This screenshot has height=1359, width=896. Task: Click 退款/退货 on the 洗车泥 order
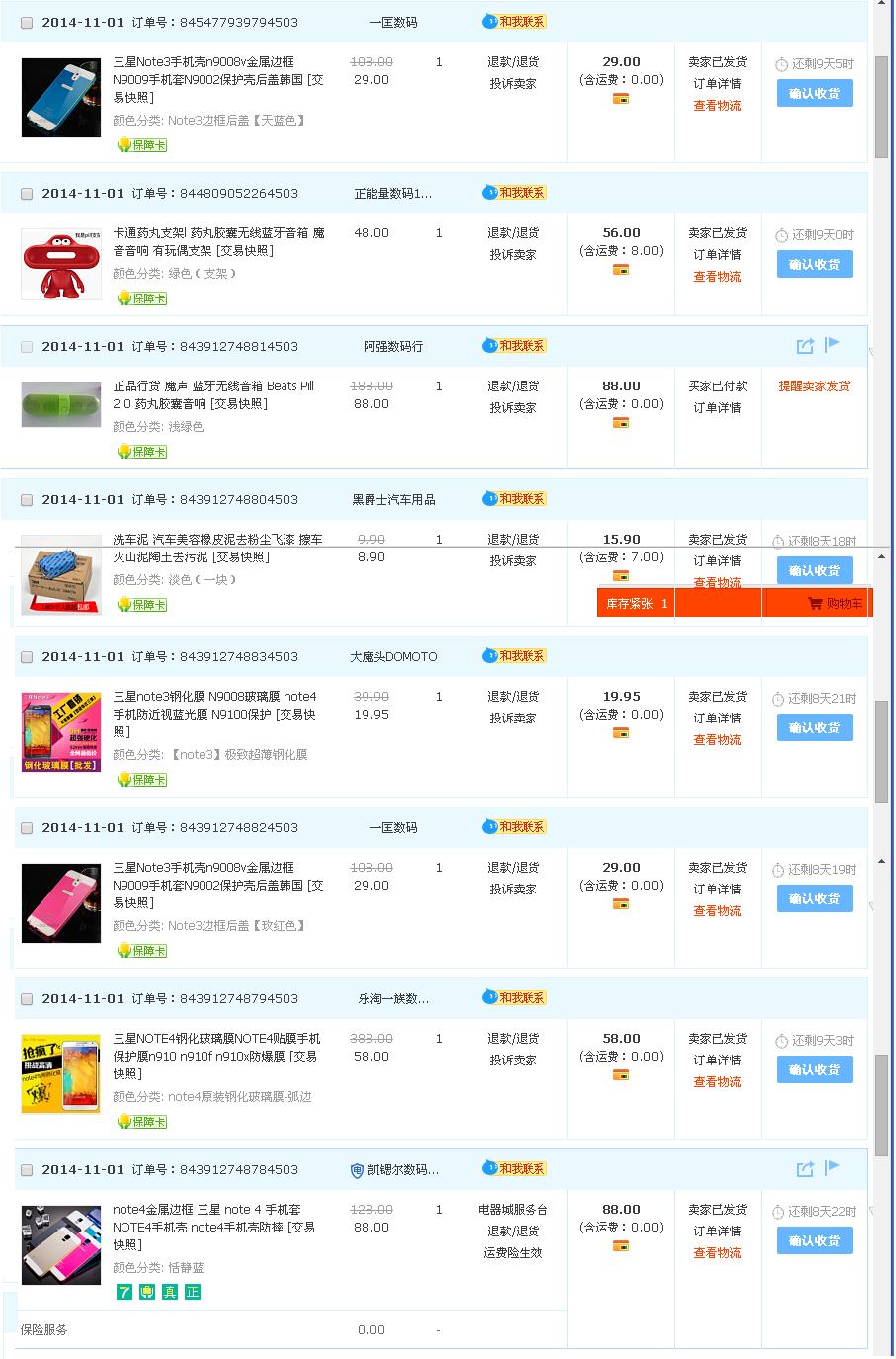[x=513, y=540]
